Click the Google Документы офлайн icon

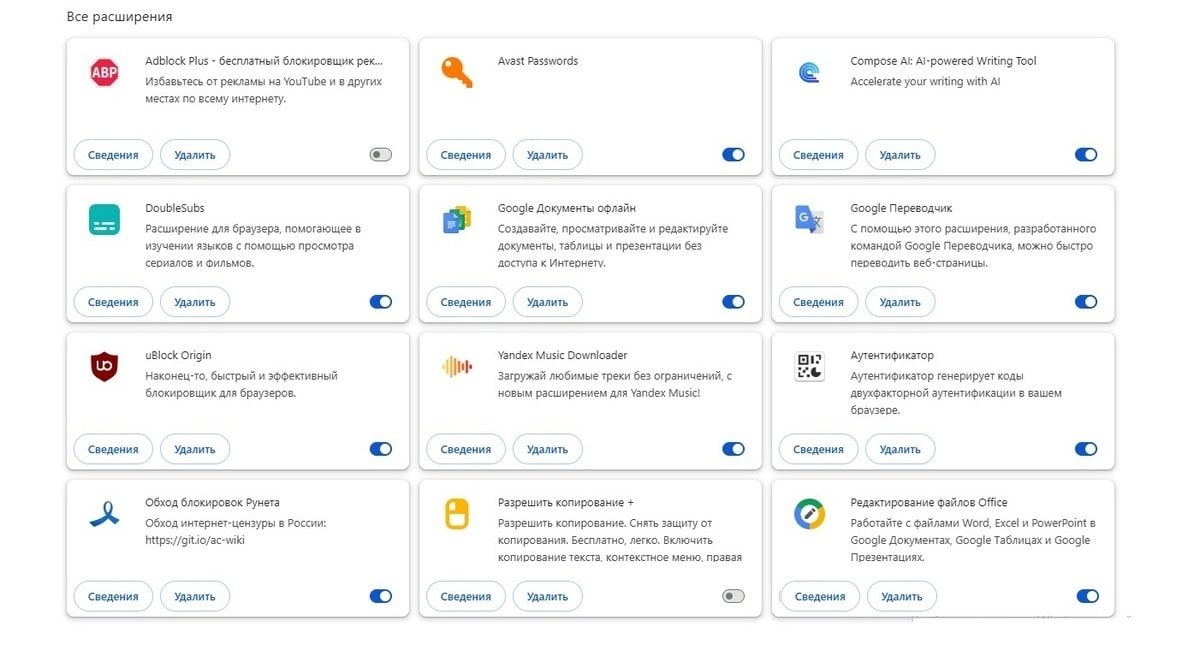[x=456, y=219]
